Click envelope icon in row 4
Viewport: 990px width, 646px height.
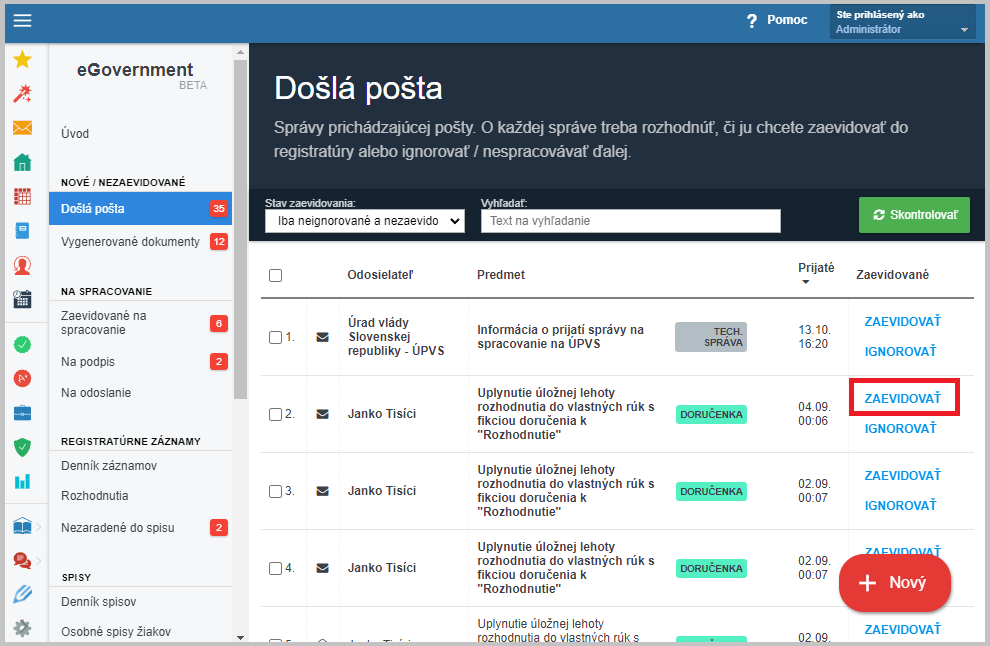pos(322,568)
